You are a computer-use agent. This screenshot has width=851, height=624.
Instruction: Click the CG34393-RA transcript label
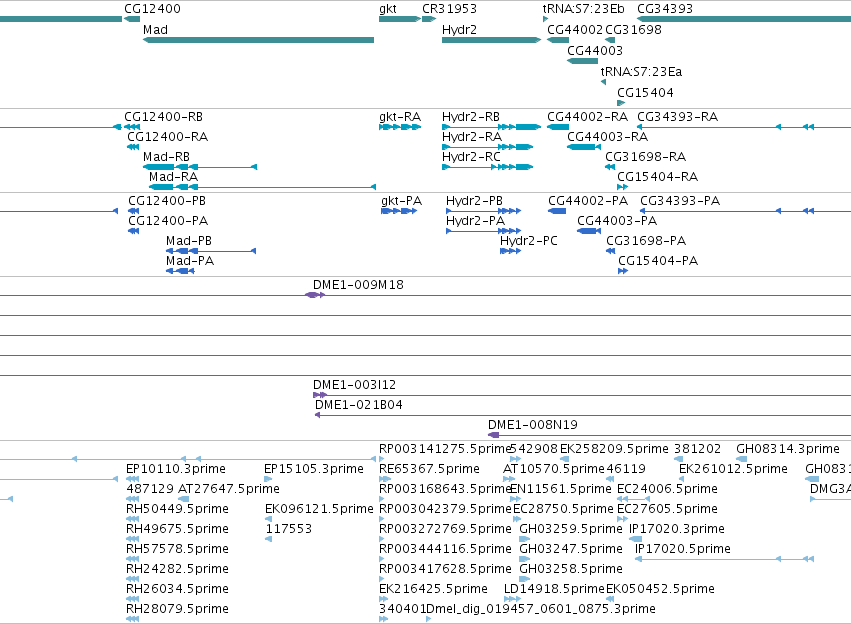point(677,117)
